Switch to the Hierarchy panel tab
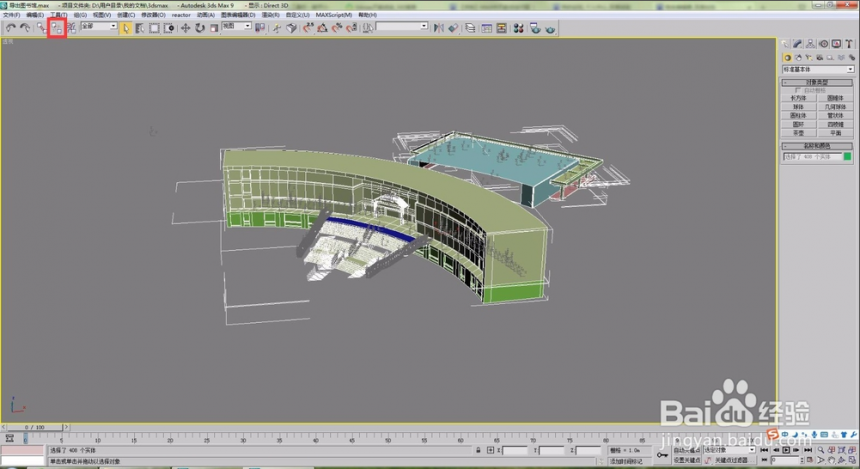The image size is (860, 469). click(811, 44)
